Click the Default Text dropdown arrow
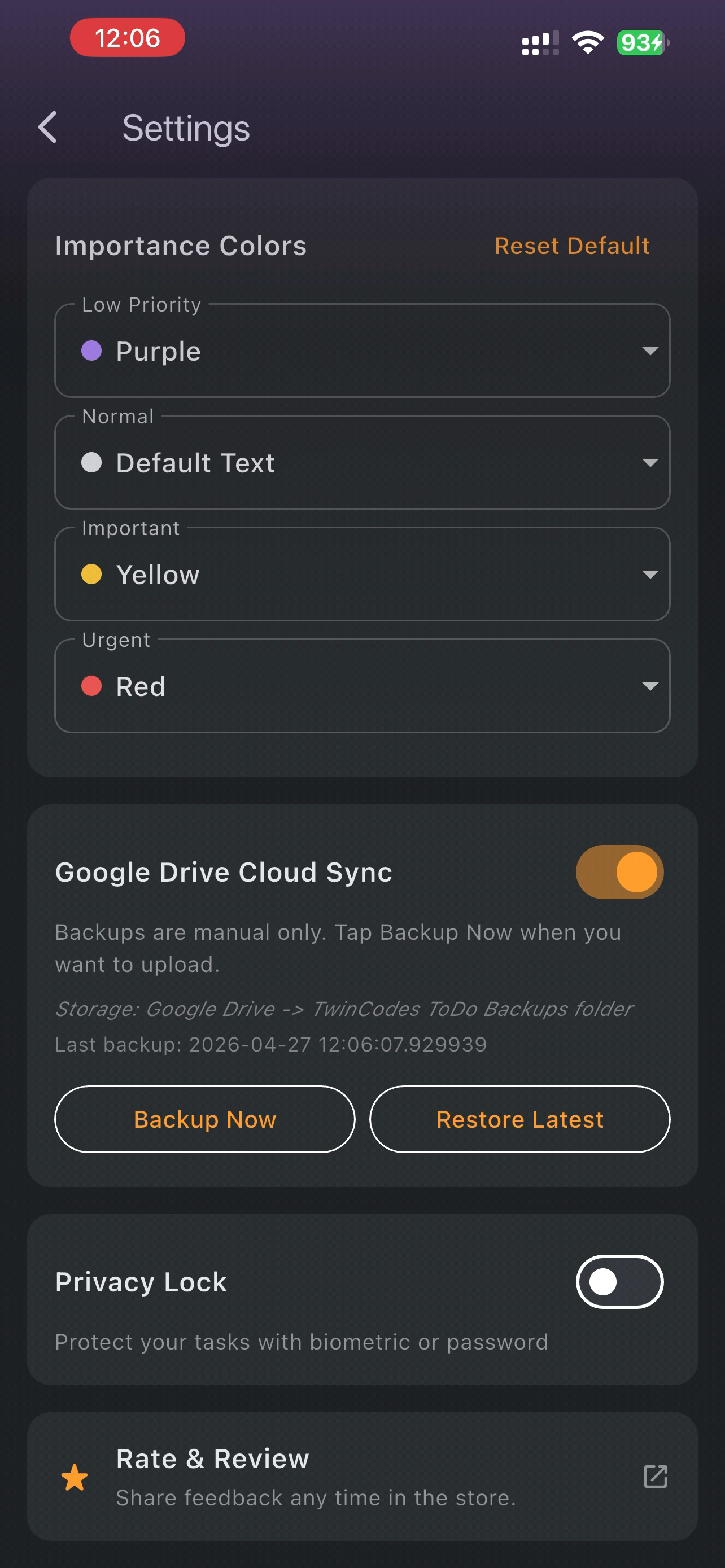This screenshot has height=1568, width=725. (650, 463)
